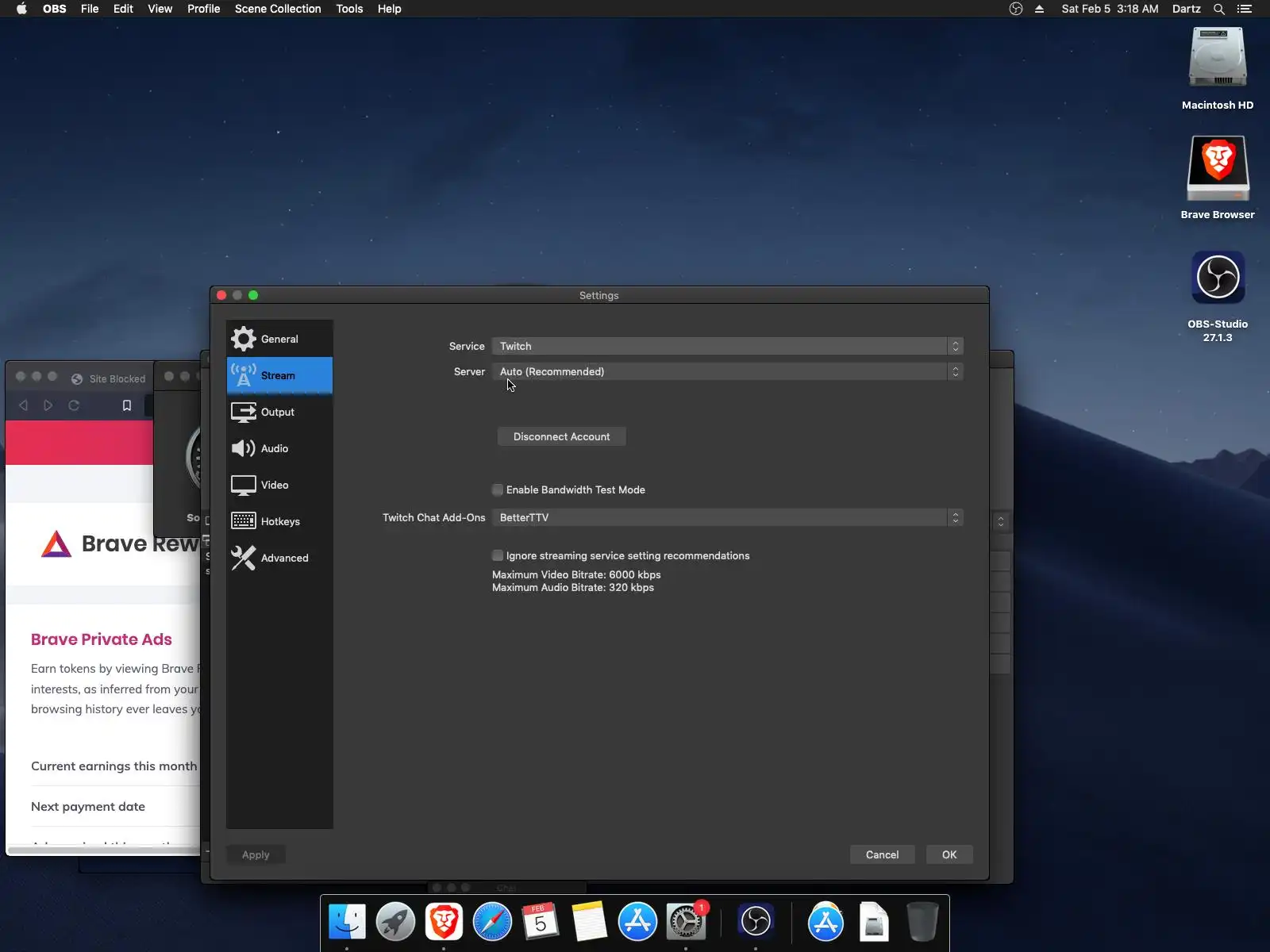The image size is (1270, 952).
Task: Click OBS status icon in menu bar
Action: (1016, 9)
